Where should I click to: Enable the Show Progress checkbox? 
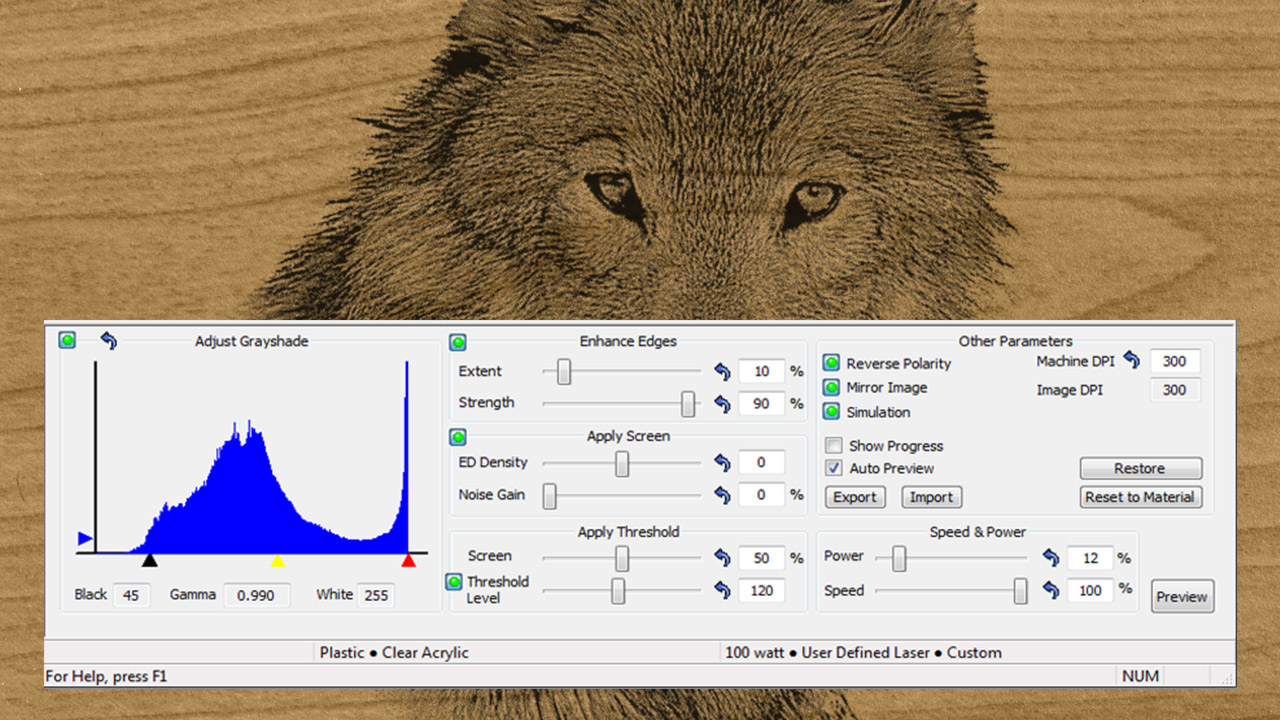click(x=833, y=446)
